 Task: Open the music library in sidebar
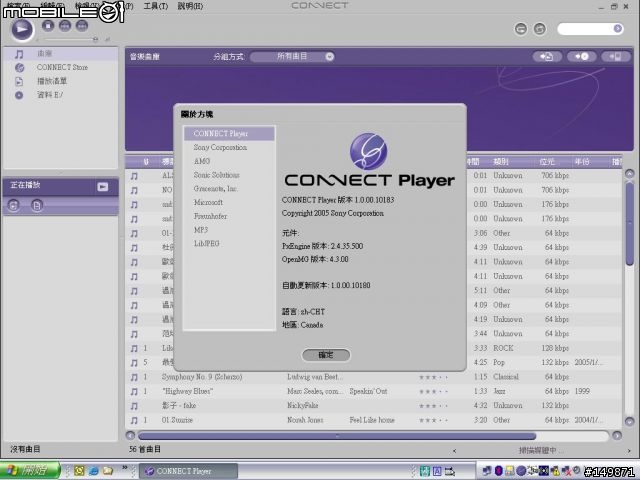pyautogui.click(x=60, y=53)
